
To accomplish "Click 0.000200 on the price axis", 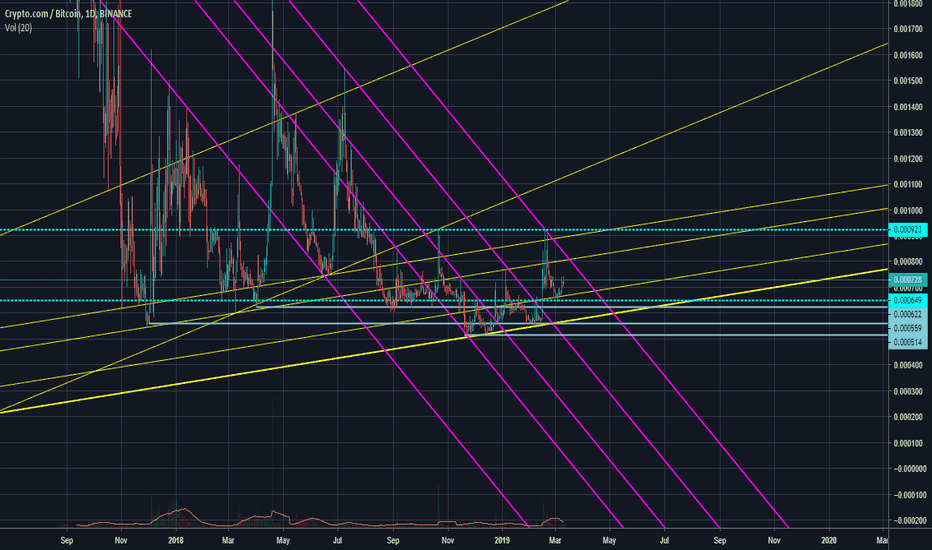I will click(908, 417).
